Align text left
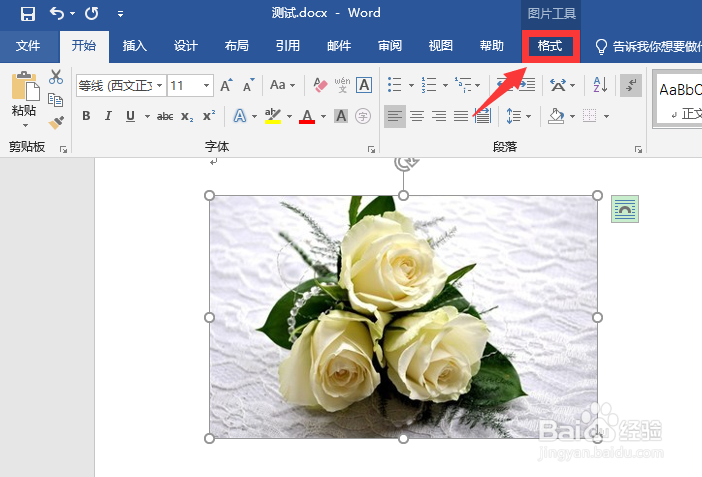The image size is (702, 477). click(395, 116)
